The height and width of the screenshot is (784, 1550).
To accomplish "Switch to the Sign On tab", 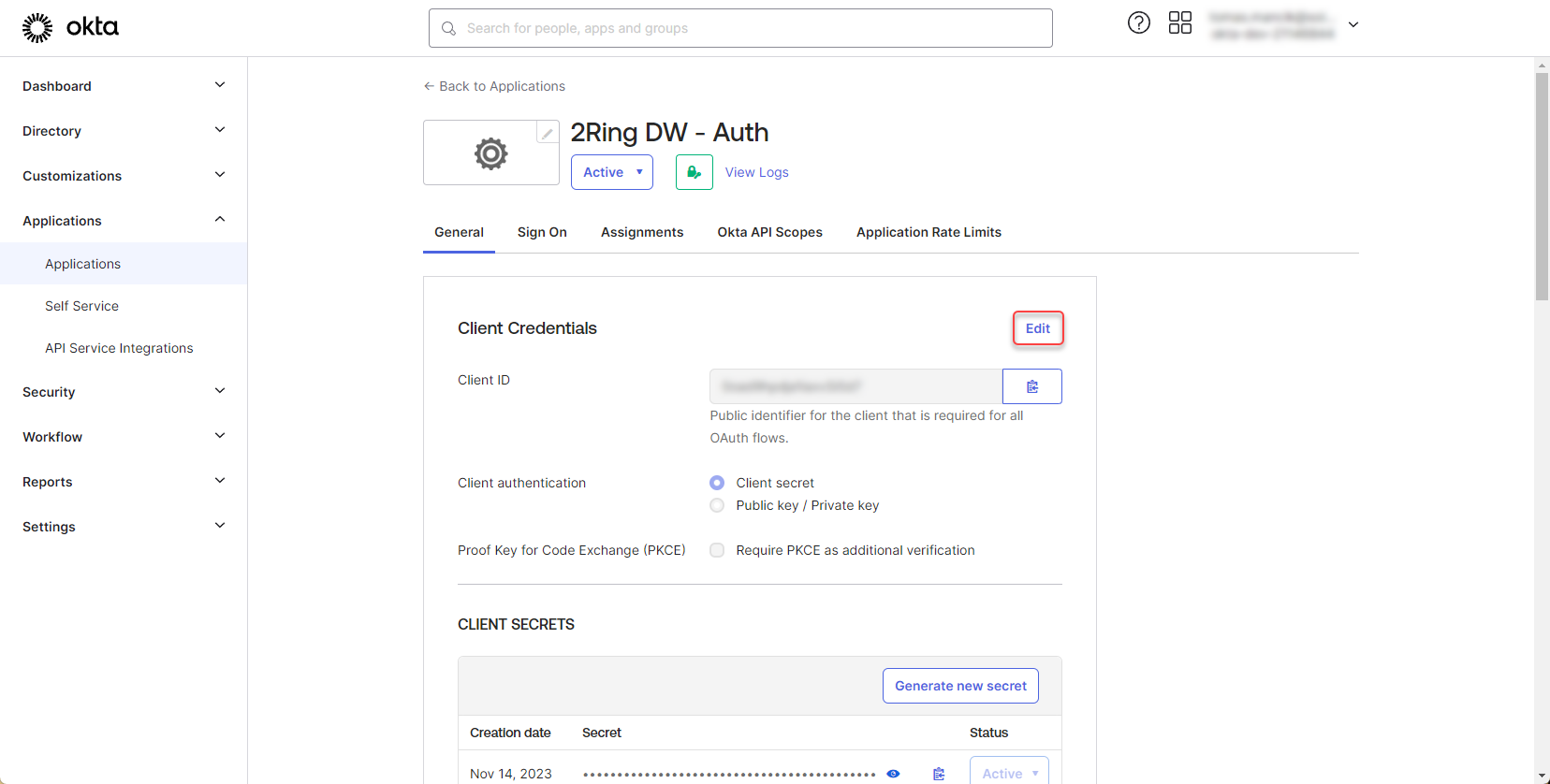I will (542, 232).
